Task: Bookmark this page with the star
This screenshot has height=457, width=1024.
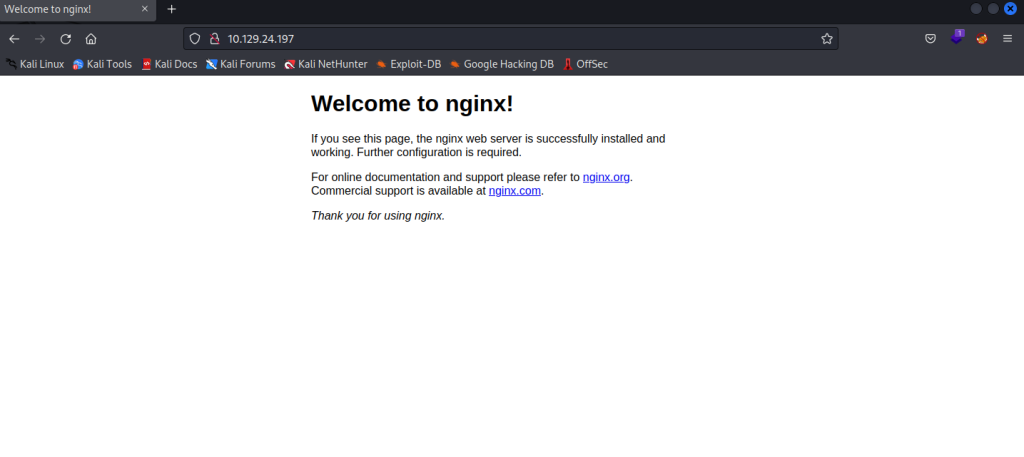Action: [x=826, y=39]
